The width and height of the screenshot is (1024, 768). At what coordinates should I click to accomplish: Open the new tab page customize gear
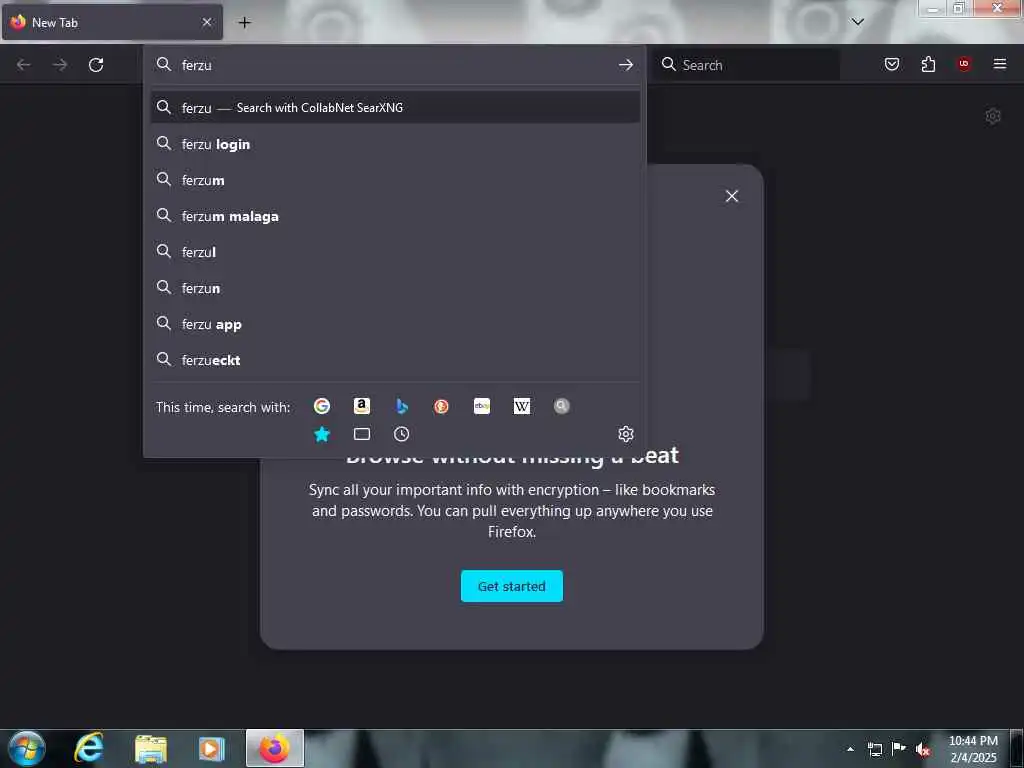pyautogui.click(x=993, y=116)
